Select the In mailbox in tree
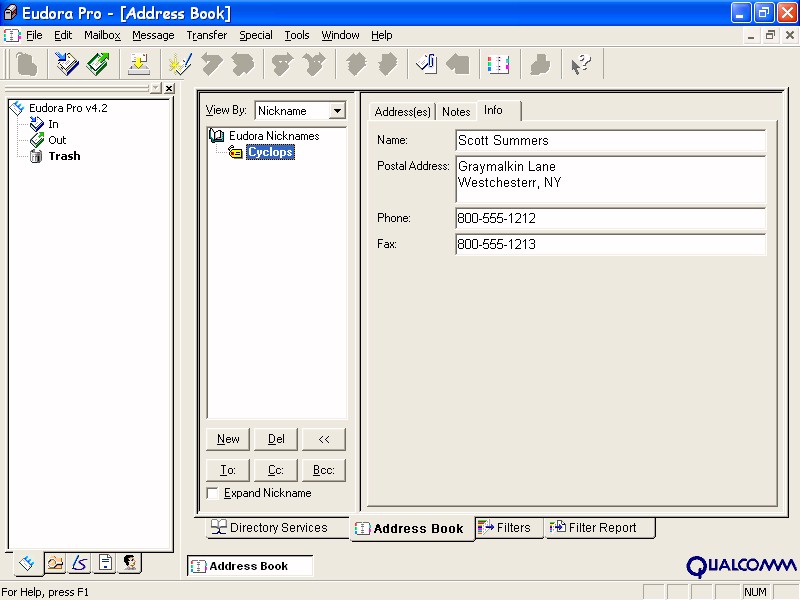The image size is (800, 600). (53, 124)
